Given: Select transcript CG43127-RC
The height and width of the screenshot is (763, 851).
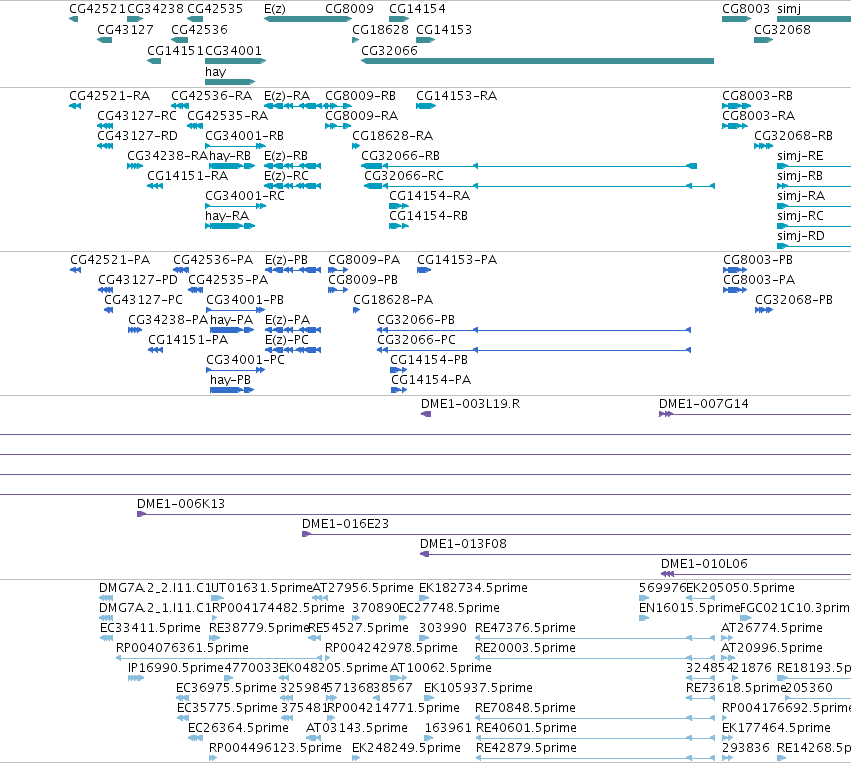Looking at the screenshot, I should pos(137,116).
